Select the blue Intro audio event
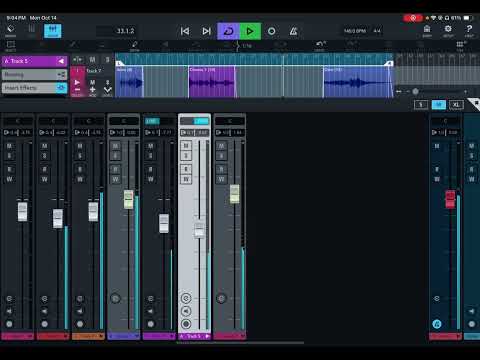The width and height of the screenshot is (480, 360). pyautogui.click(x=129, y=82)
